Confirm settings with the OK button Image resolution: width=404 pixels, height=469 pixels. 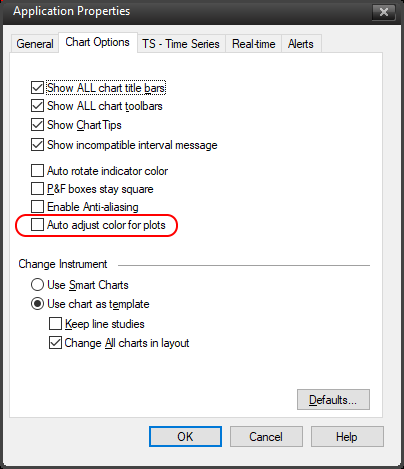(x=185, y=437)
